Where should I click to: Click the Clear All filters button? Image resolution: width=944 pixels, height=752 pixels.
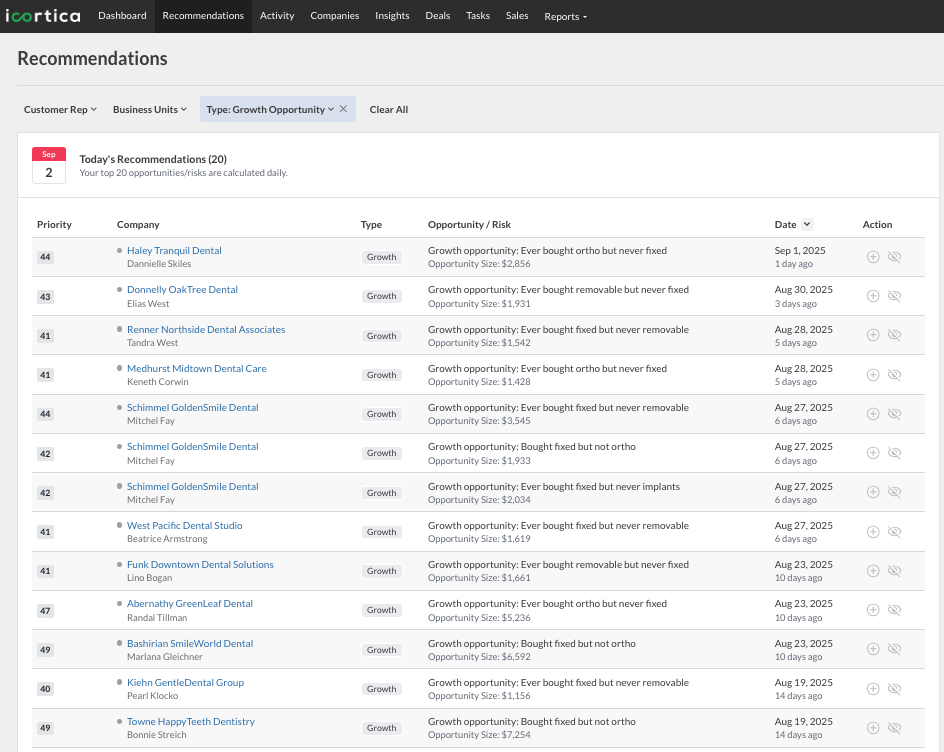(x=388, y=109)
